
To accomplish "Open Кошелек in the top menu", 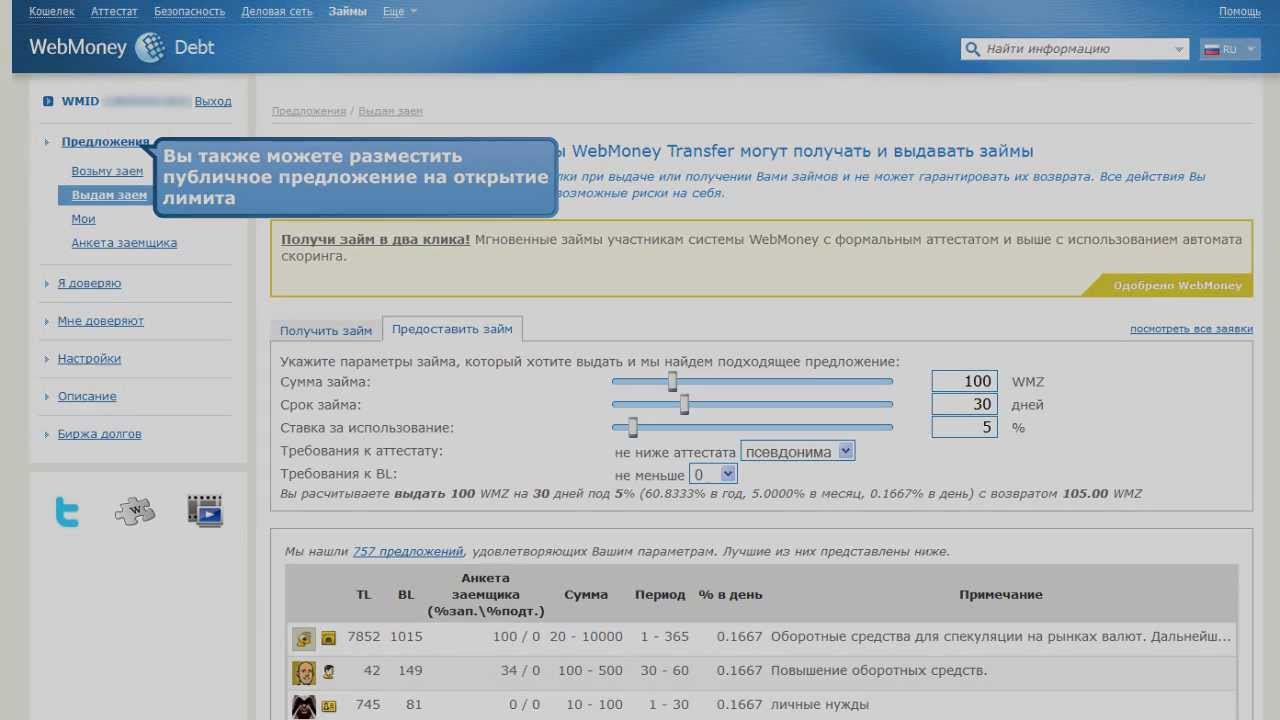I will 52,12.
